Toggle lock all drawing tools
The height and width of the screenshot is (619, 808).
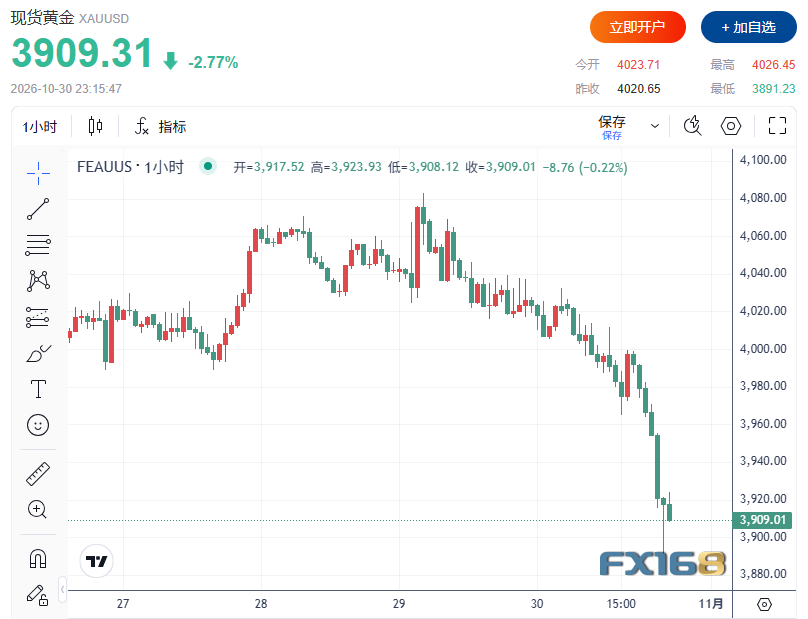click(37, 595)
